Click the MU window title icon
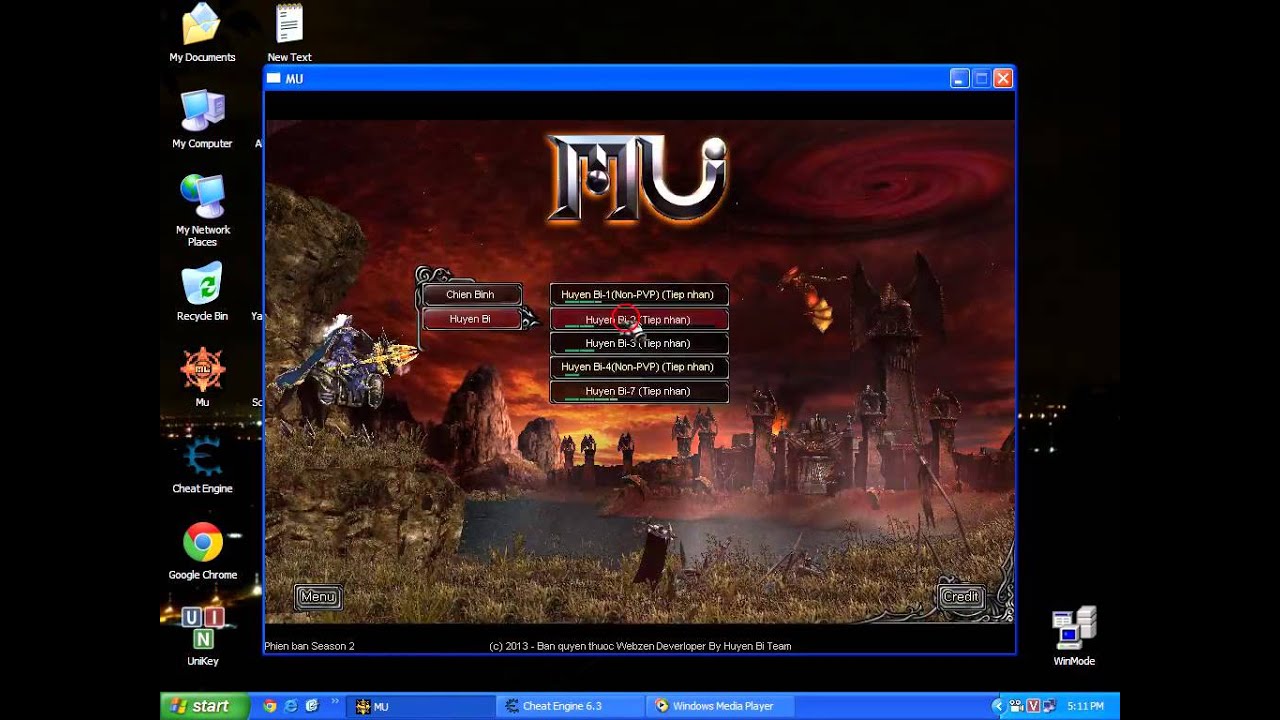 click(x=274, y=79)
